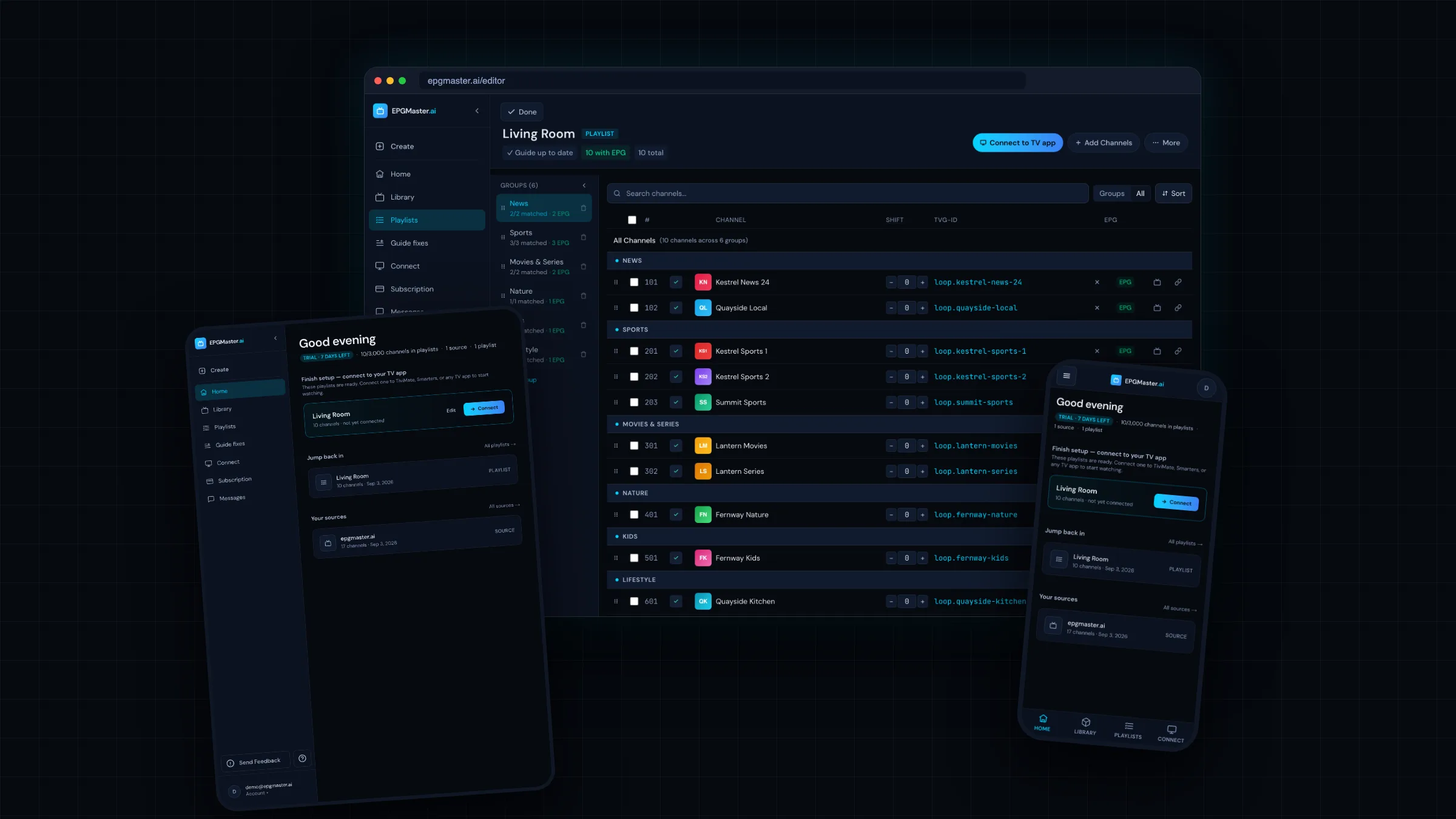Check the box for channel 101
The image size is (1456, 819).
click(634, 282)
